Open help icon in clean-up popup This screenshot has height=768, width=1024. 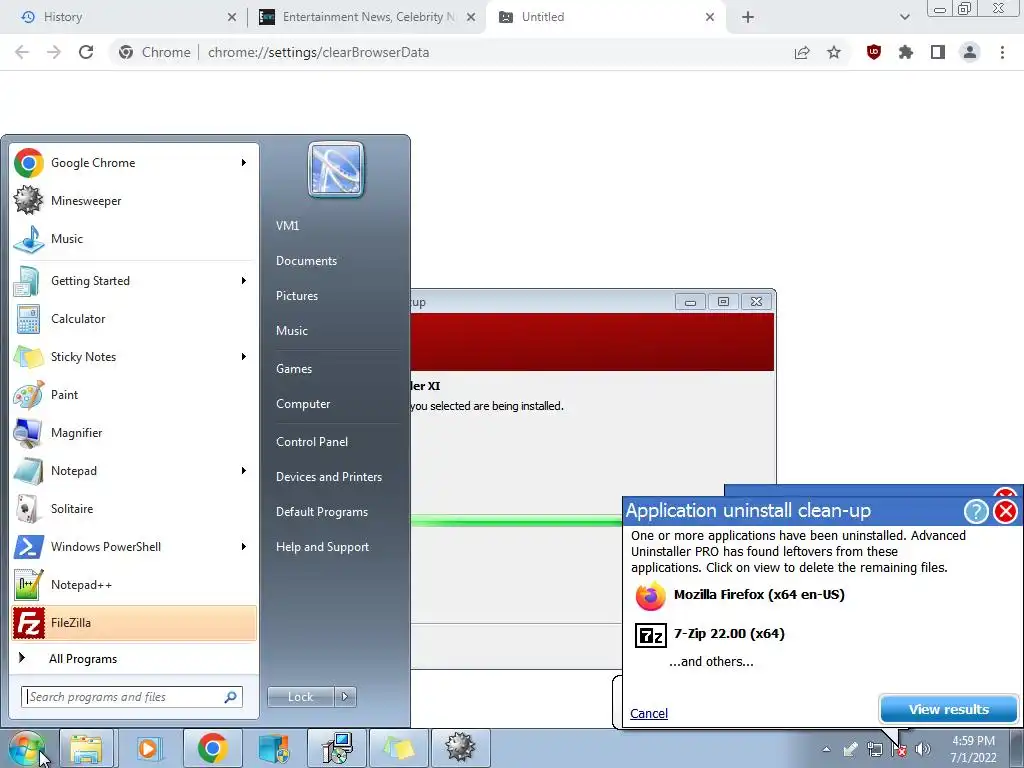tap(976, 511)
